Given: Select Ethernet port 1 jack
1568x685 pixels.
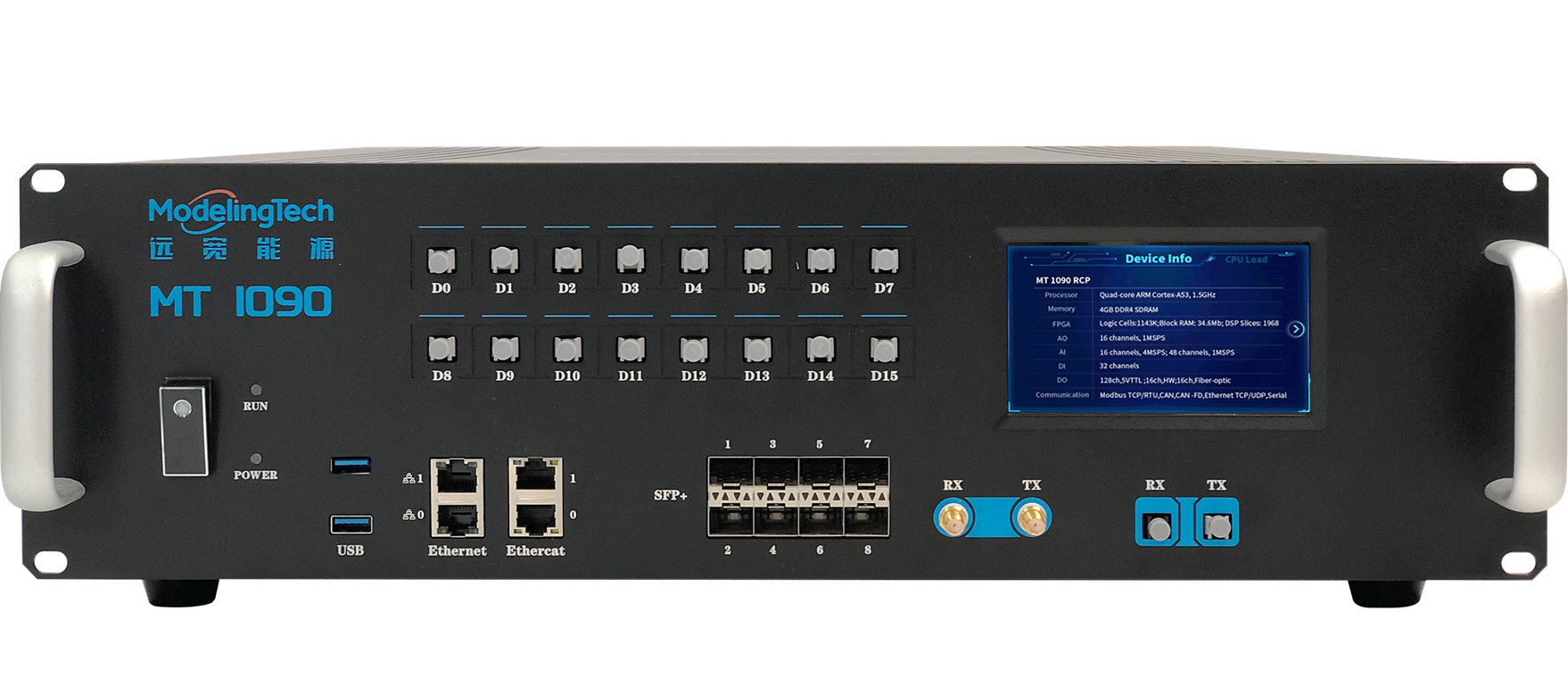Looking at the screenshot, I should click(457, 478).
